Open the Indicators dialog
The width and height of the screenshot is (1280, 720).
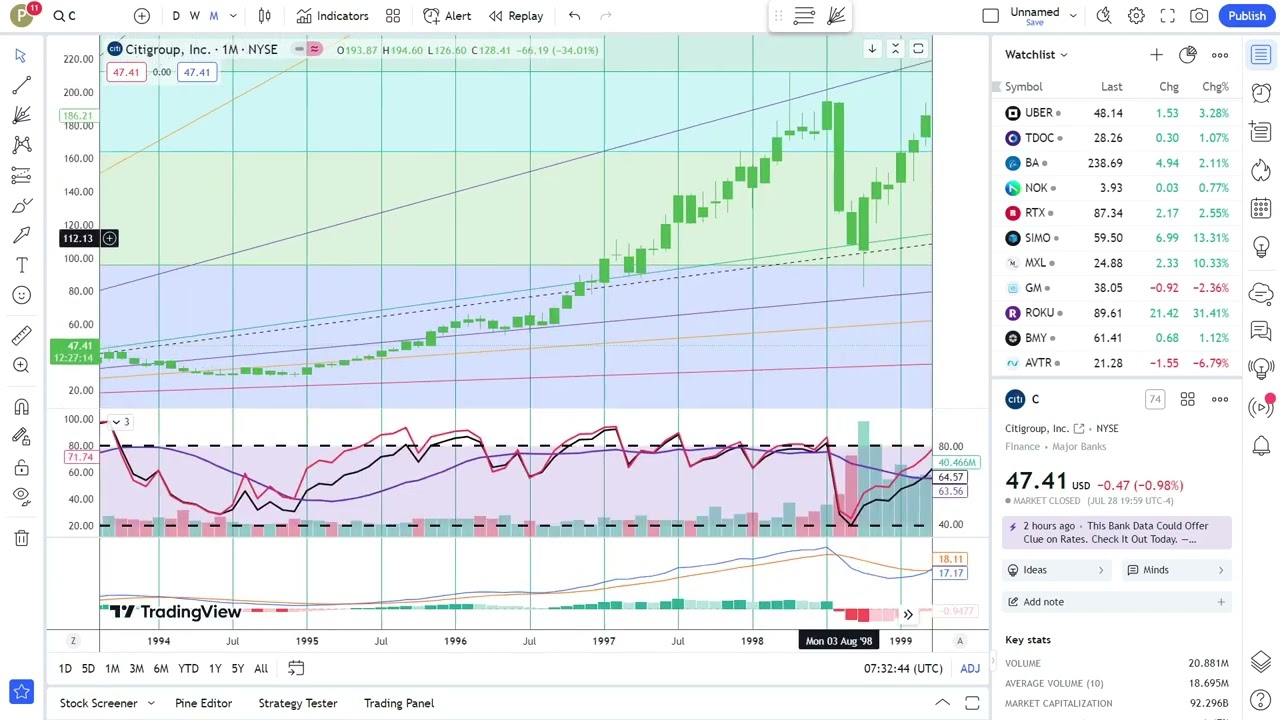332,16
